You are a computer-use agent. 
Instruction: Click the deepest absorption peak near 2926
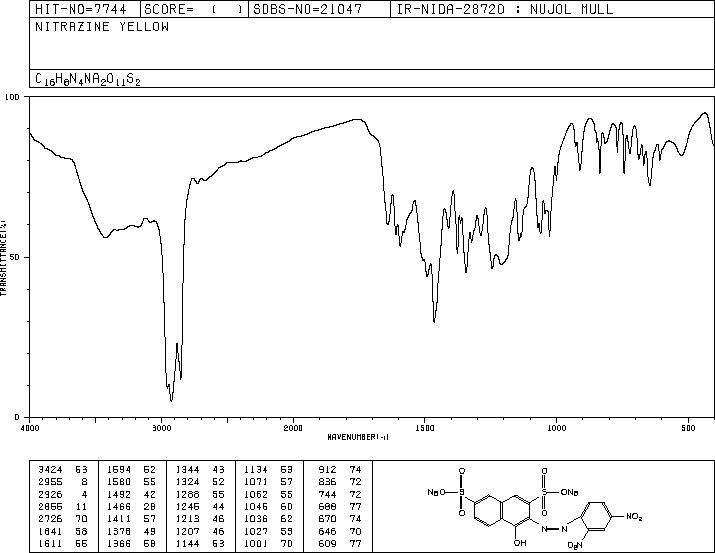pos(171,400)
